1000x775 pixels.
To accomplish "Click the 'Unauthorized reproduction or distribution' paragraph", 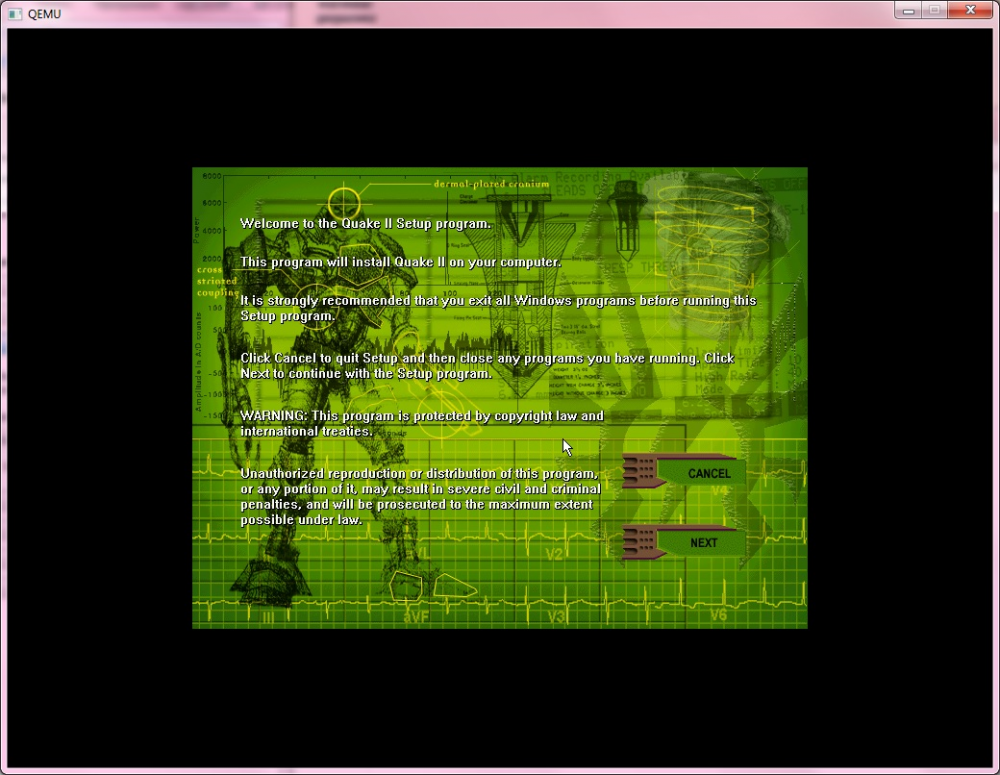I will [x=420, y=496].
